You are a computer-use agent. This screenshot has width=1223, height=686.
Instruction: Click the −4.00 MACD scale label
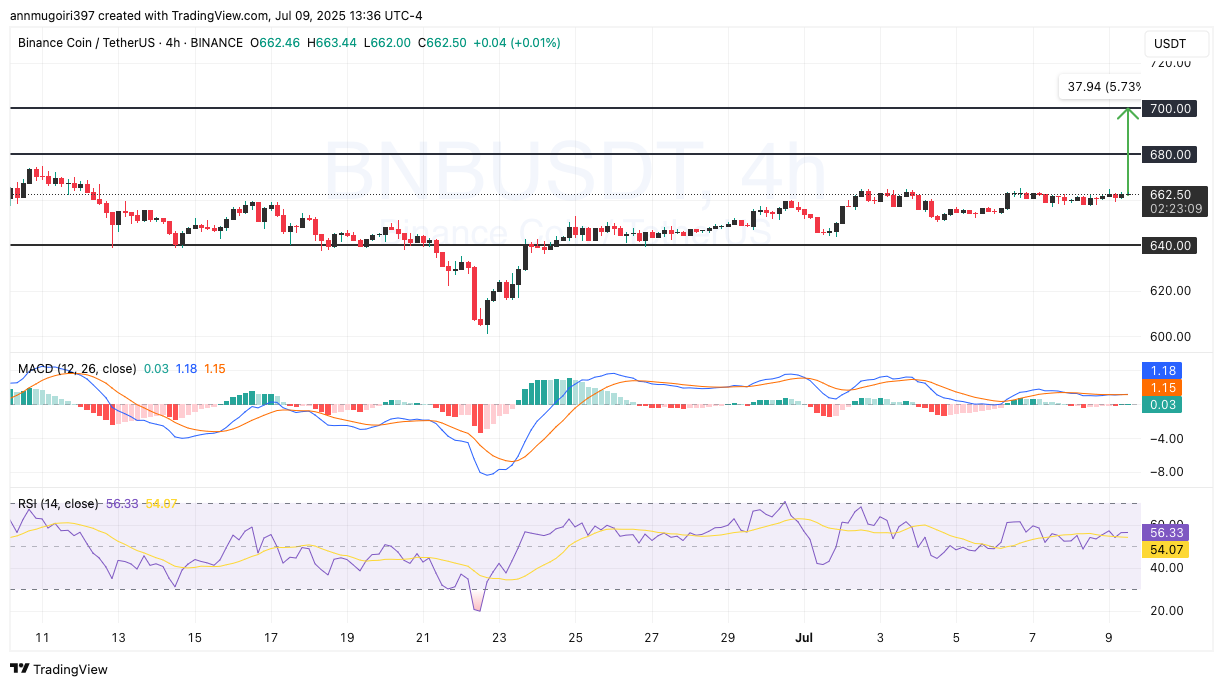(1167, 439)
